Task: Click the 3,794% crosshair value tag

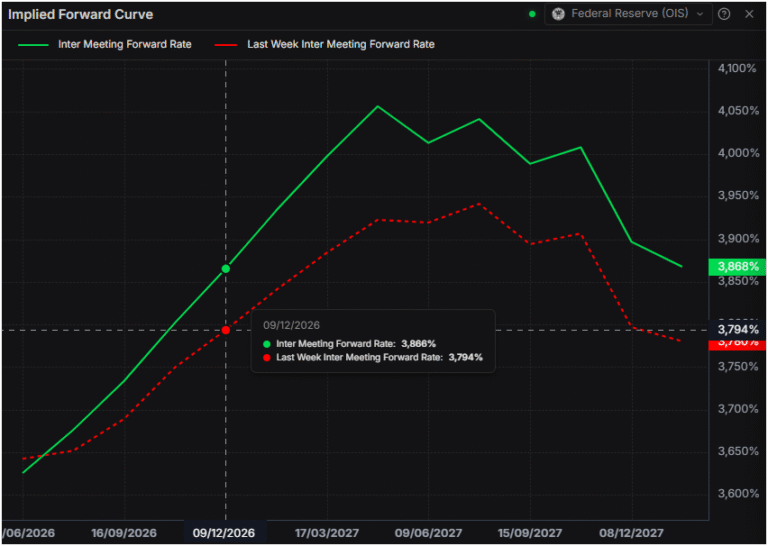Action: pyautogui.click(x=738, y=329)
